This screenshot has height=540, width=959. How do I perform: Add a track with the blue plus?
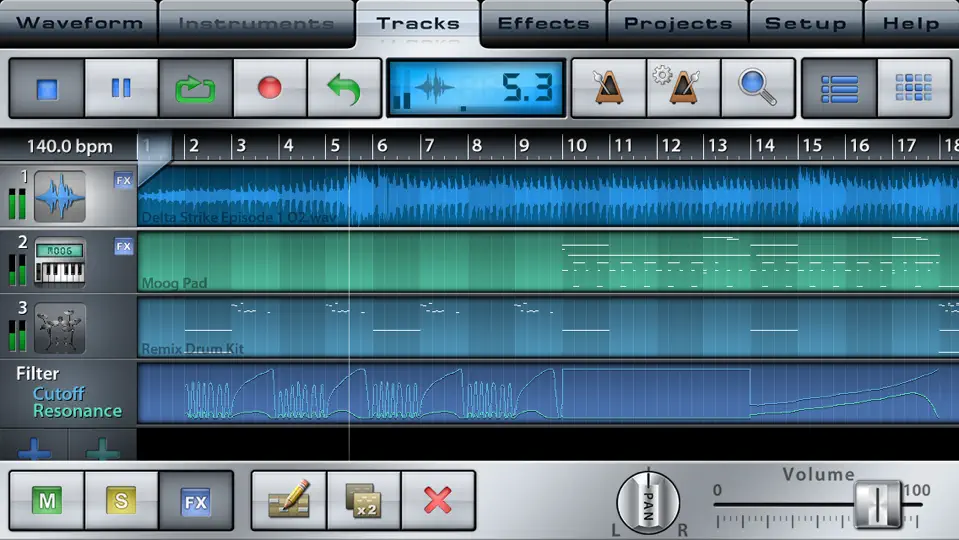point(34,449)
